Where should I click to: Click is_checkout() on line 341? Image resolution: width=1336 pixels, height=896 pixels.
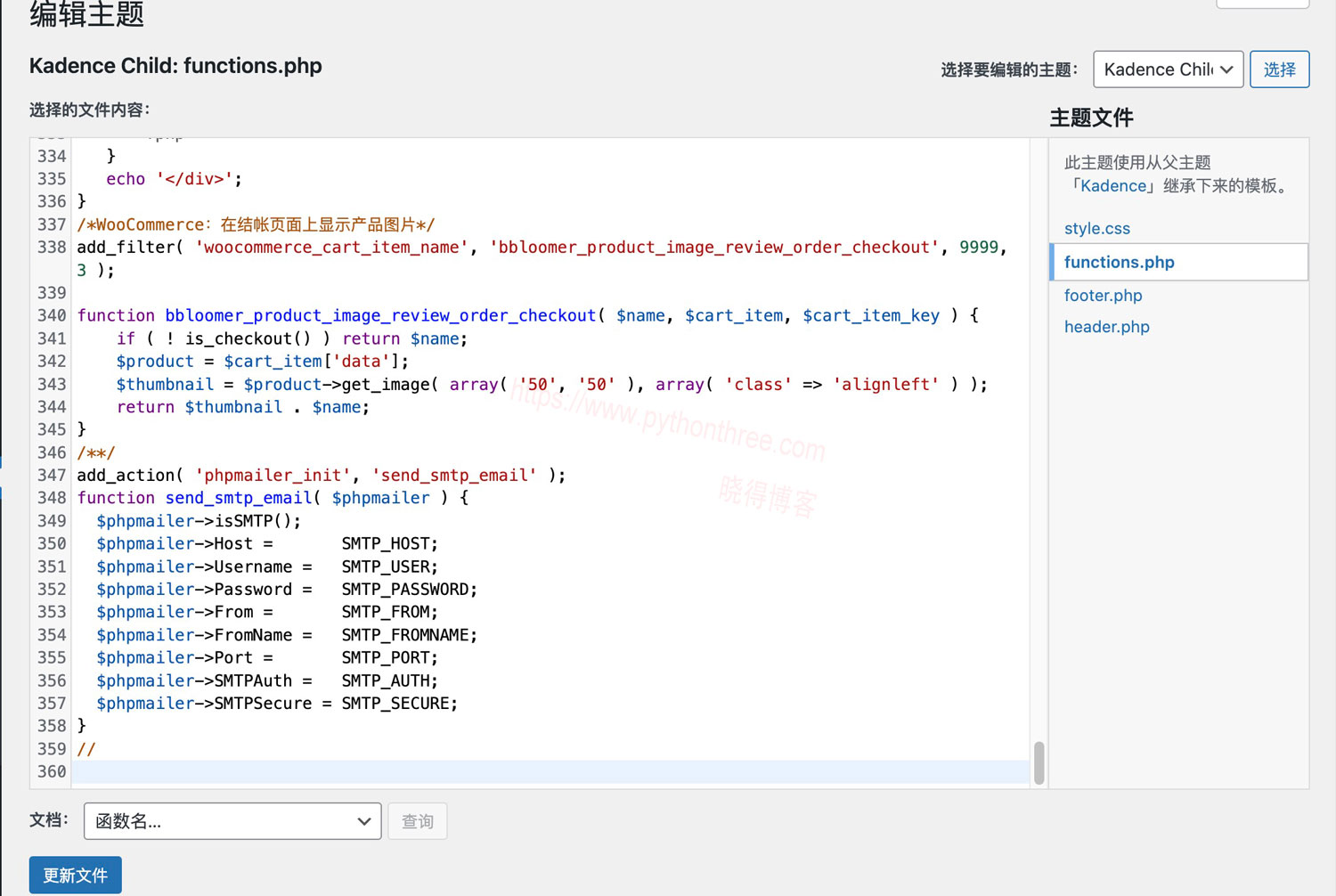[x=248, y=338]
